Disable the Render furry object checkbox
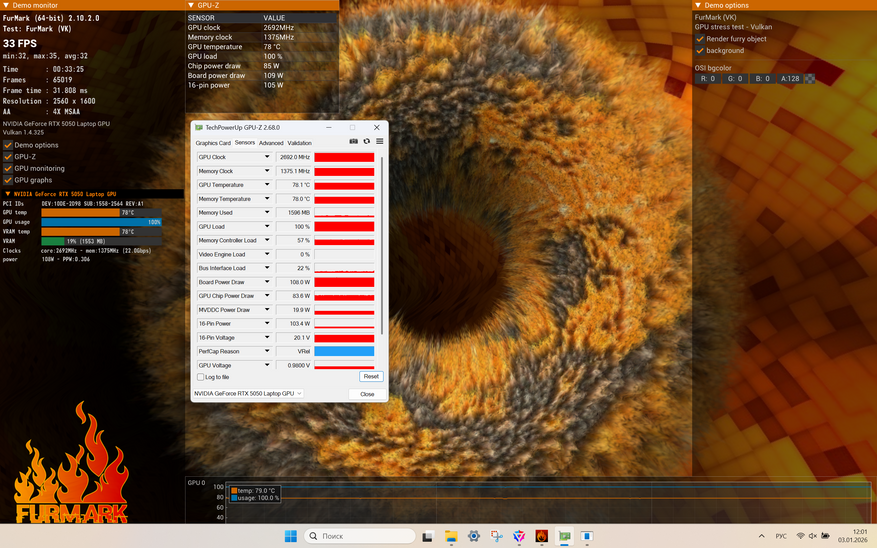Screen dimensions: 877x548 pos(700,39)
